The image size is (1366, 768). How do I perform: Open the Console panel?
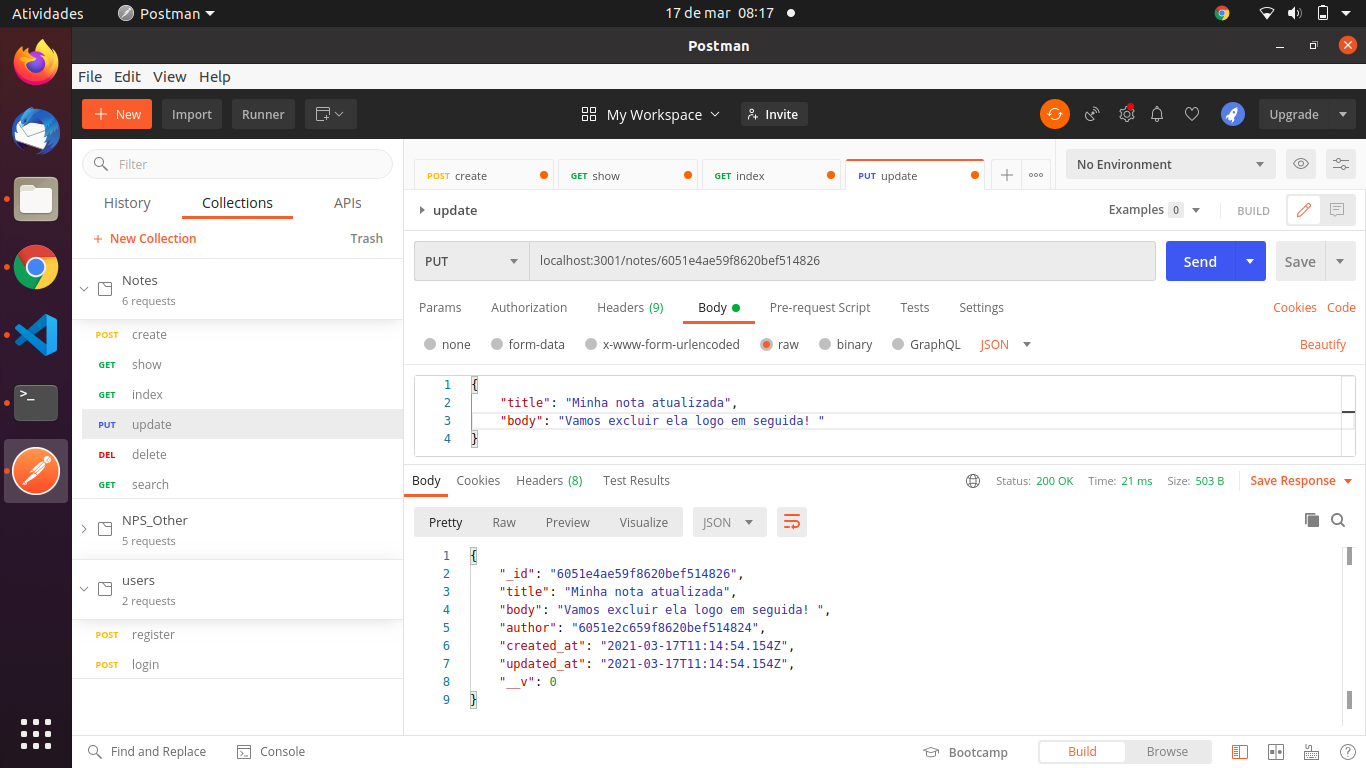[x=271, y=752]
